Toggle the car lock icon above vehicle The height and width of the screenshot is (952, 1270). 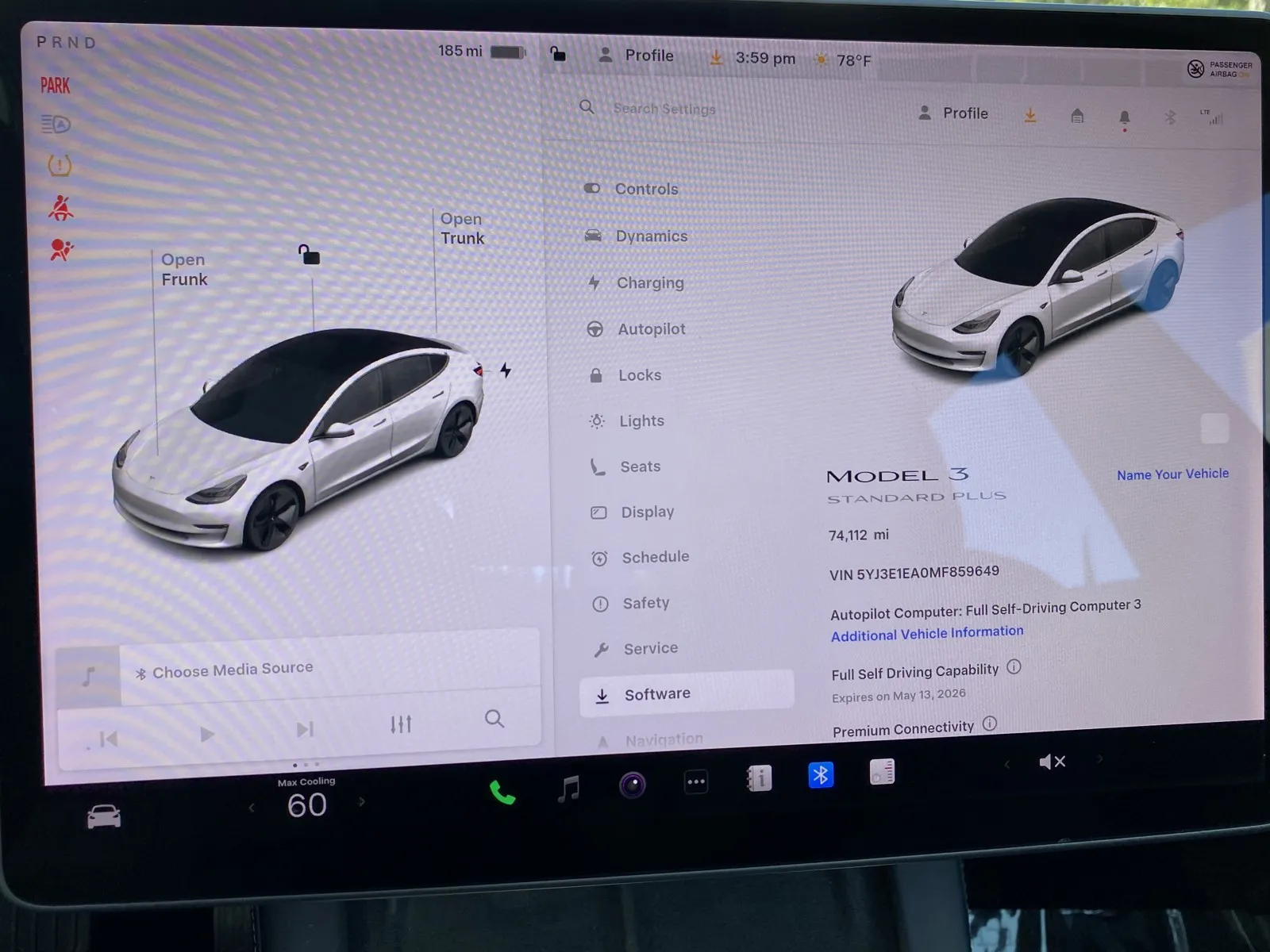click(x=309, y=255)
